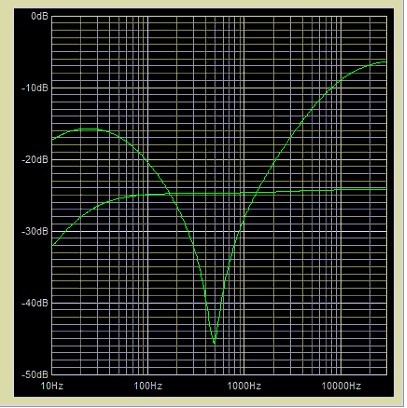Select the low-frequency peak of the notch curve
407x408 pixels.
pos(88,129)
